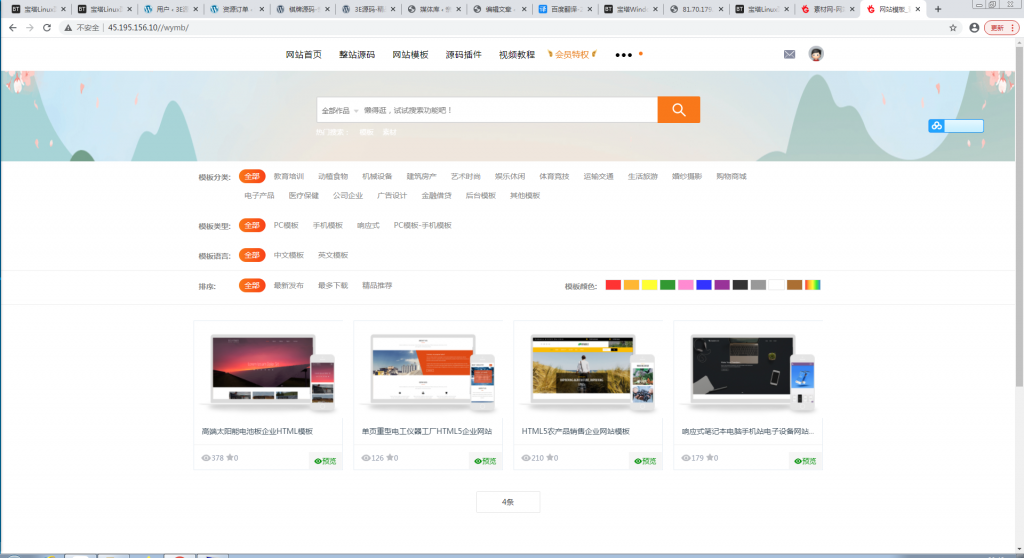Bookmark this page with the star icon
Image resolution: width=1024 pixels, height=558 pixels.
[x=953, y=28]
